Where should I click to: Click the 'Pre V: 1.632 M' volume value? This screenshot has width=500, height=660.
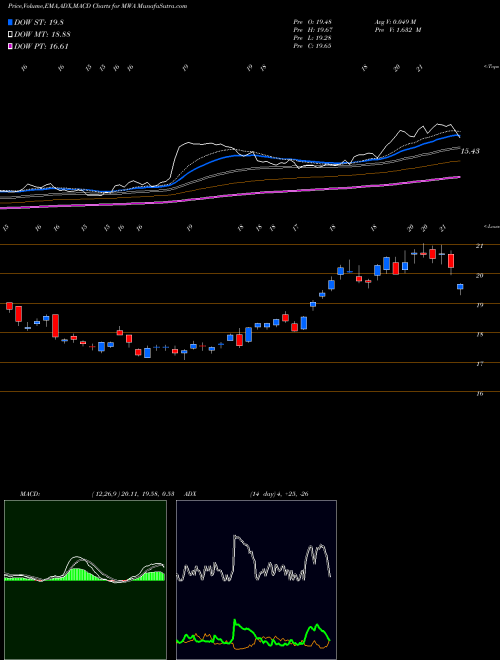click(x=397, y=30)
